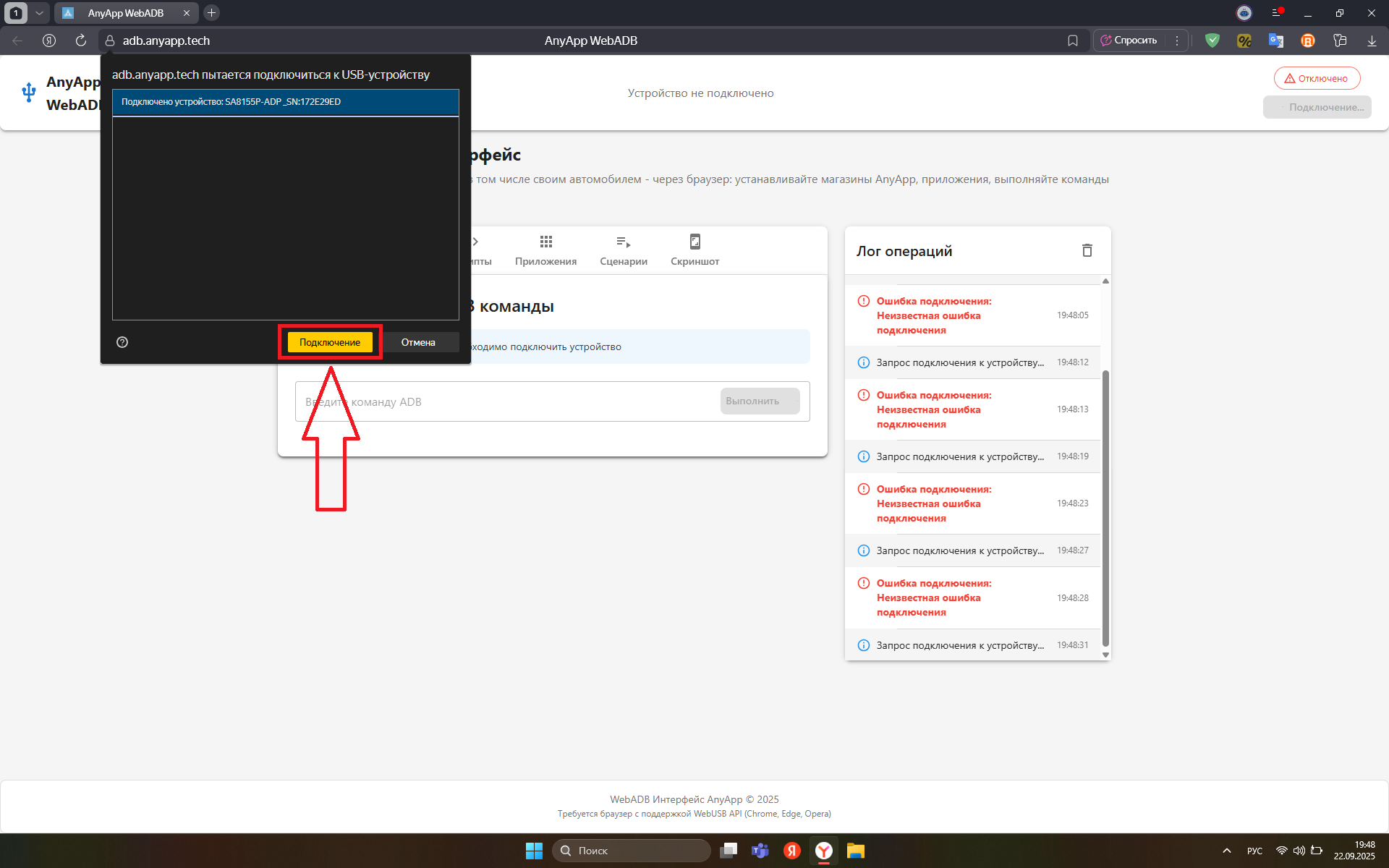Click Windows taskbar search field
1389x868 pixels.
(x=632, y=851)
